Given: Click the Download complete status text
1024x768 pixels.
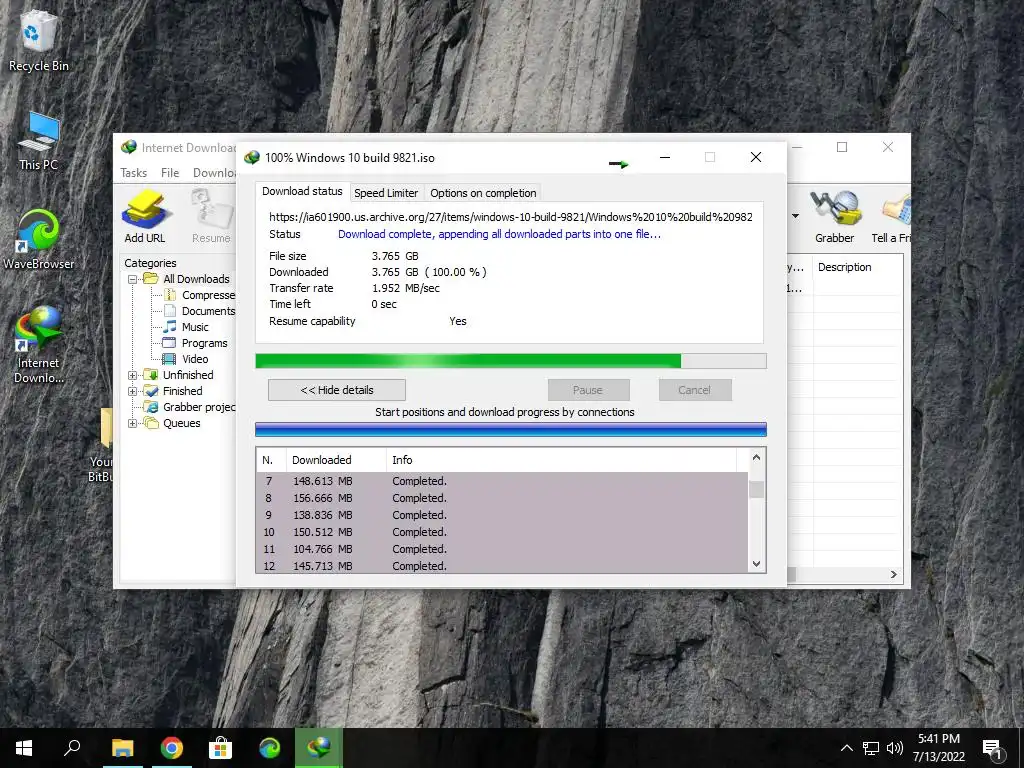Looking at the screenshot, I should pyautogui.click(x=500, y=234).
